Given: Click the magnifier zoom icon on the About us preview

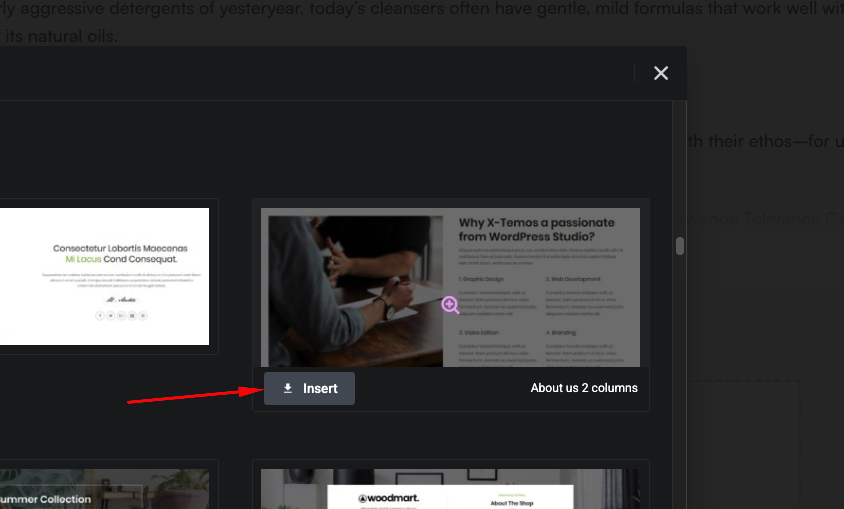Looking at the screenshot, I should [x=450, y=305].
